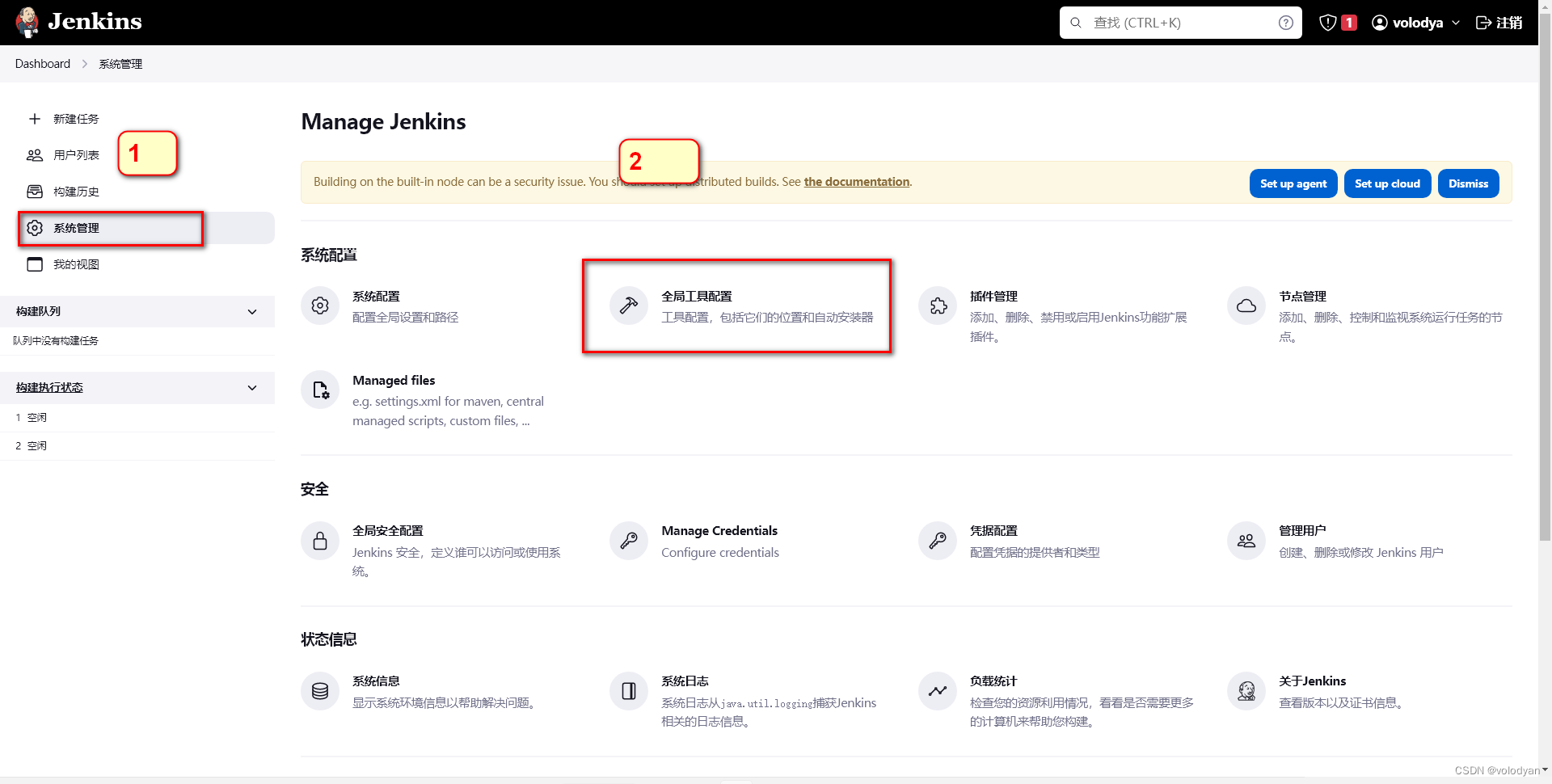Collapse the 构建执行状态 panel chevron
Screen dimensions: 1552x784
click(x=252, y=388)
